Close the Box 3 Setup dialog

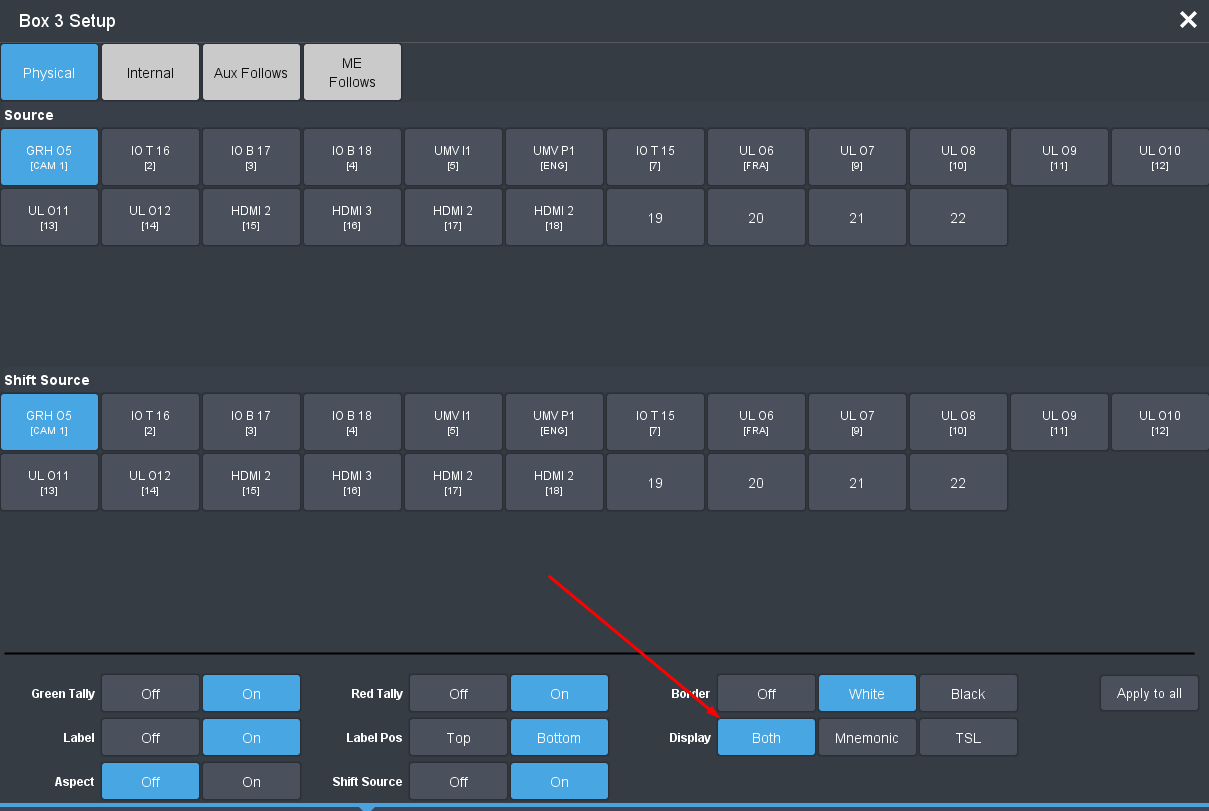(x=1188, y=20)
